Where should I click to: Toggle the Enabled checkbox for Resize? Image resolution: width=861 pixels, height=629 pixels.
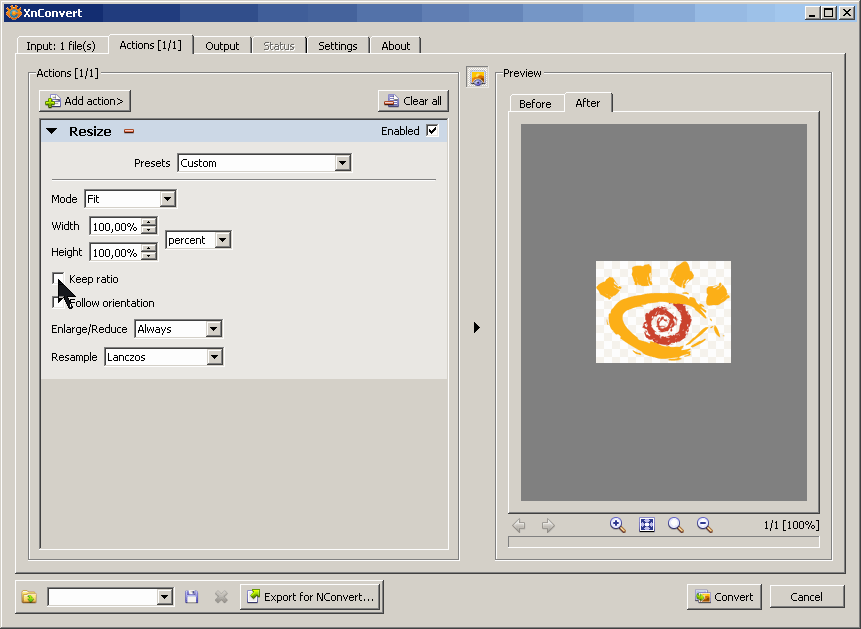point(432,131)
